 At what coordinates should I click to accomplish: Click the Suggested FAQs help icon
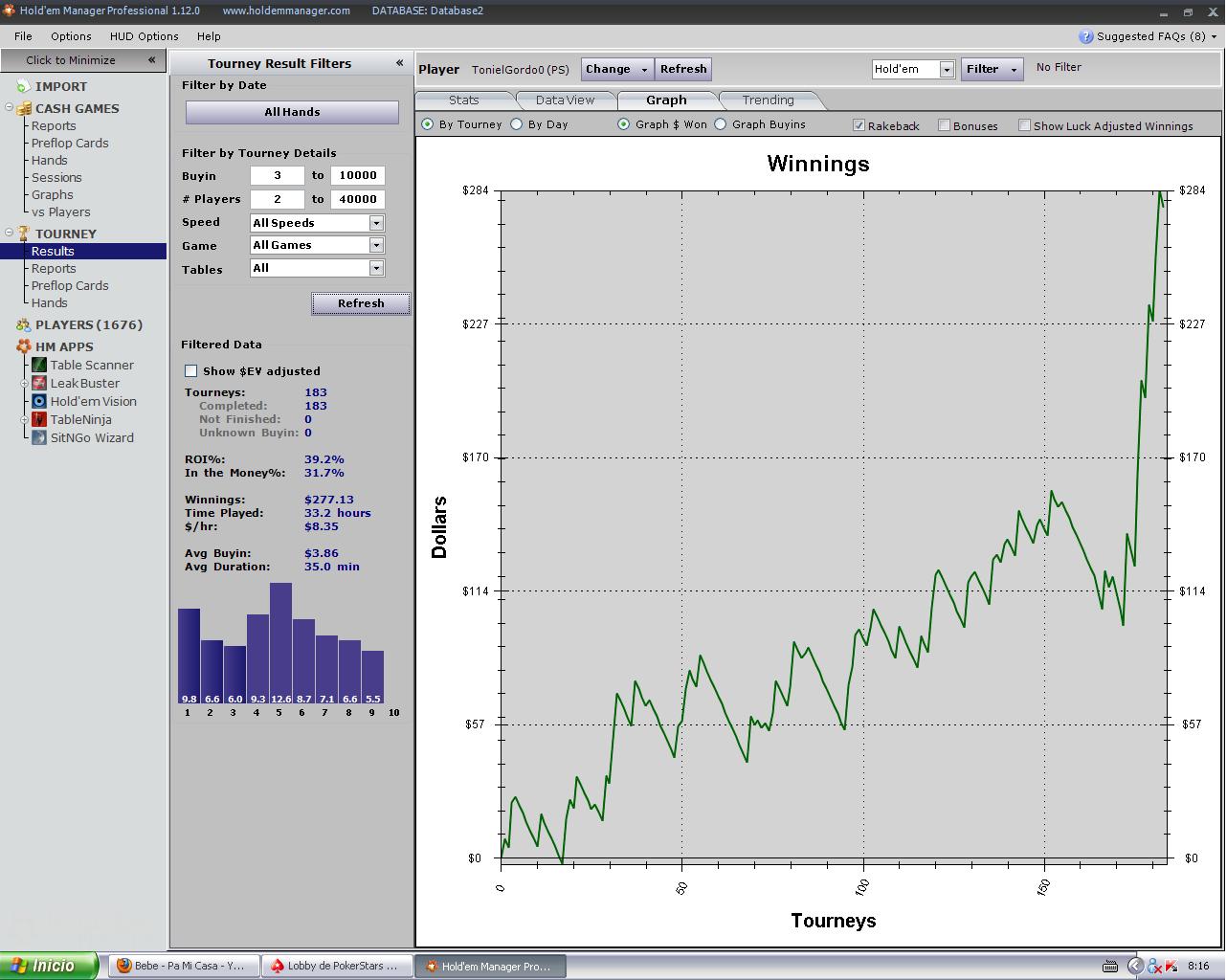[1085, 36]
